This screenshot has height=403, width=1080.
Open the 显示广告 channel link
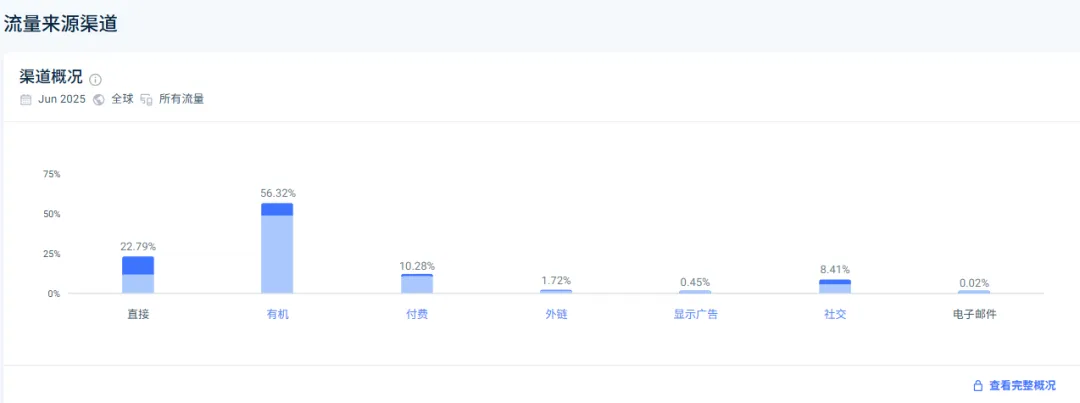[x=696, y=315]
